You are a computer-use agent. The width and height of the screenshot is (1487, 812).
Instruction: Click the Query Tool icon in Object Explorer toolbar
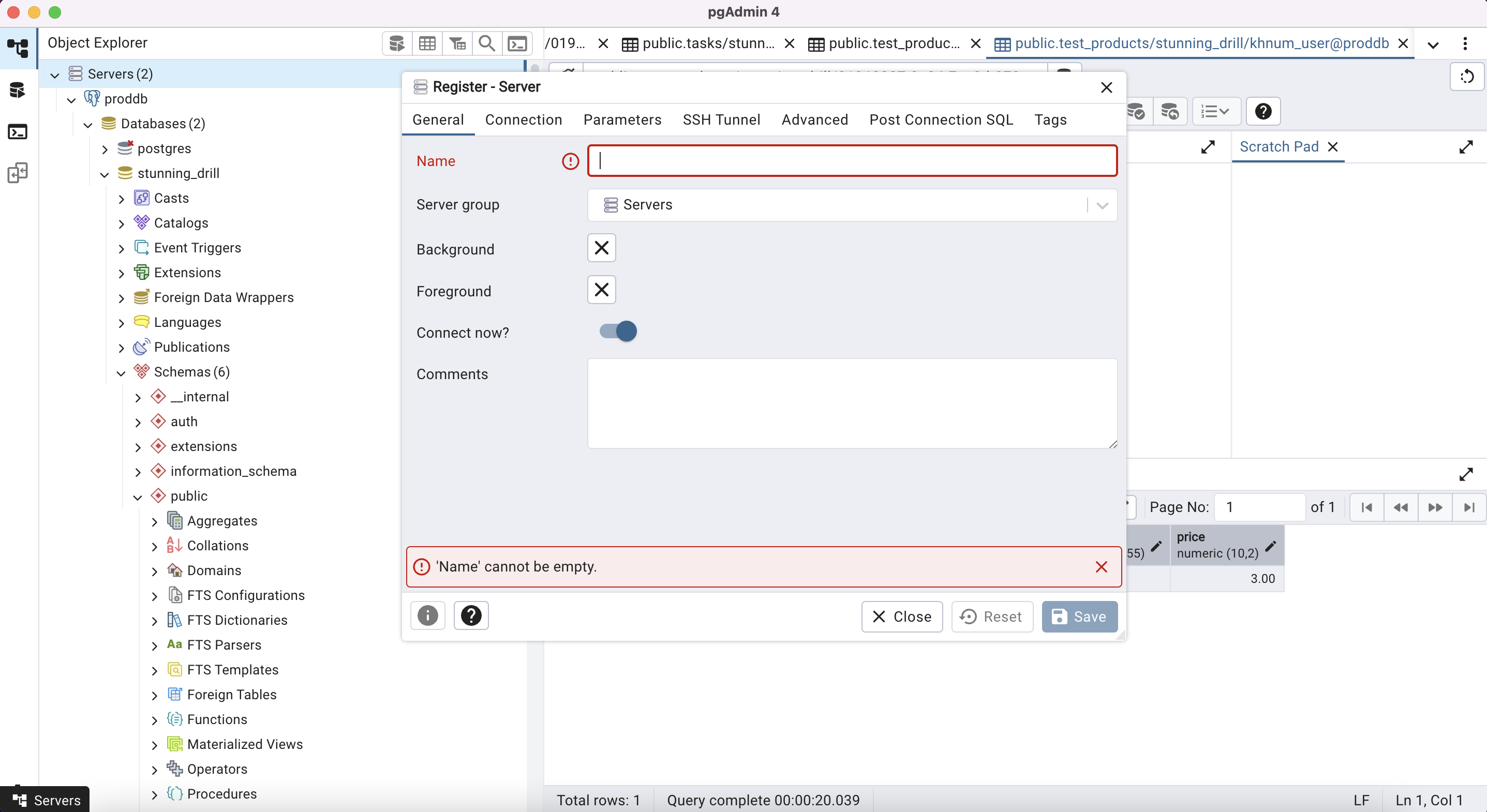[397, 43]
